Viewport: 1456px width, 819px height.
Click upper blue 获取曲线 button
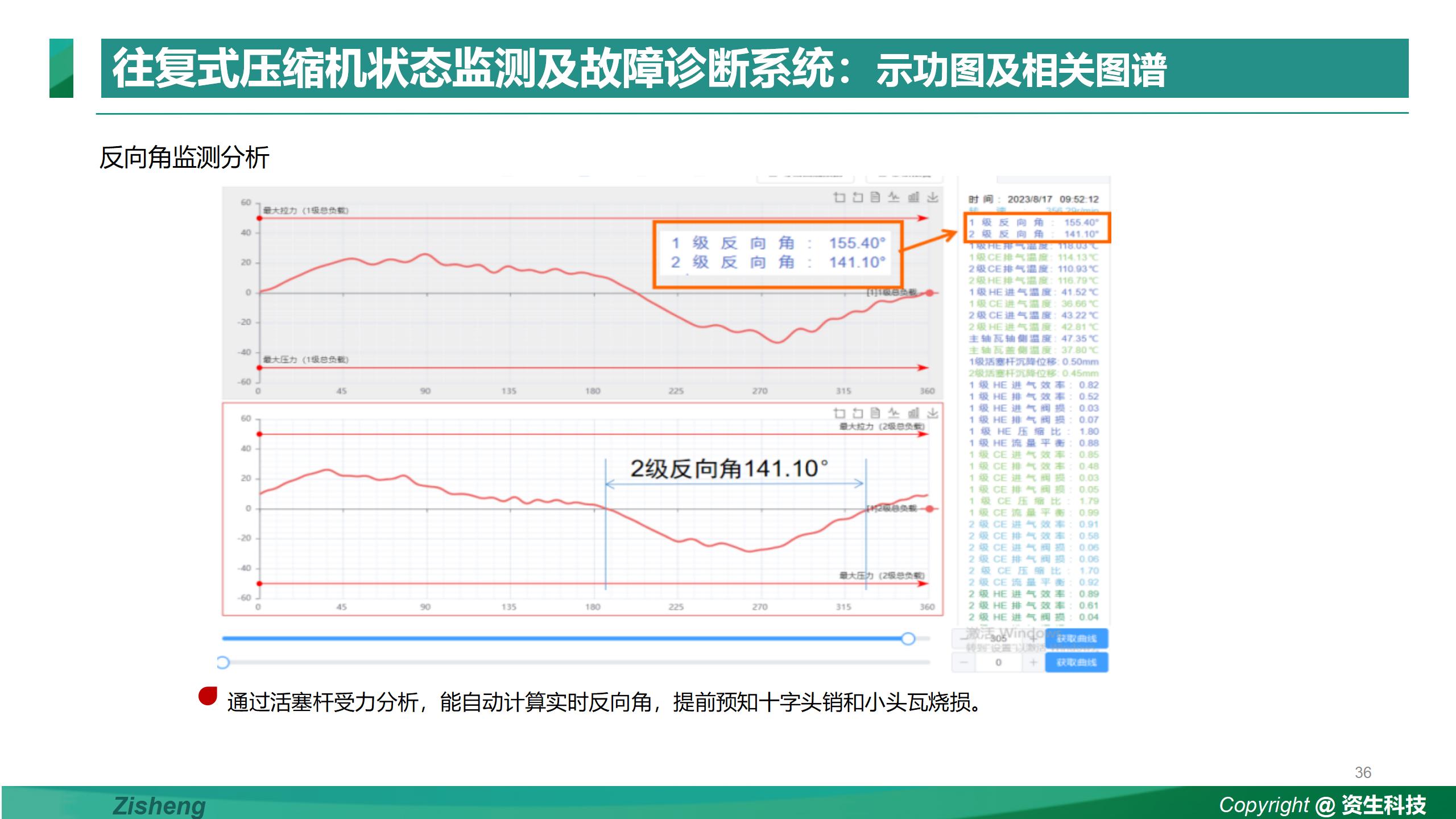tap(1076, 639)
